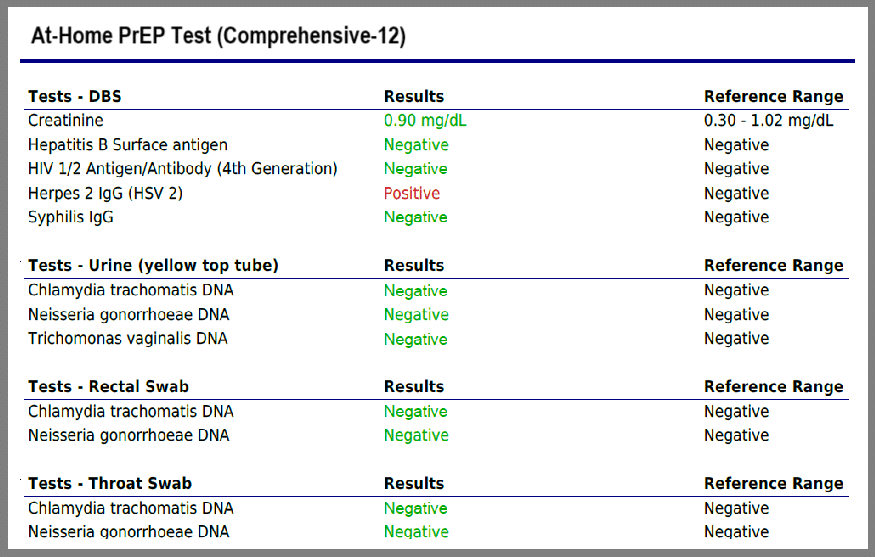Select the Tests - Urine (yellow top tube) header
Screen dimensions: 875x557
click(x=153, y=266)
